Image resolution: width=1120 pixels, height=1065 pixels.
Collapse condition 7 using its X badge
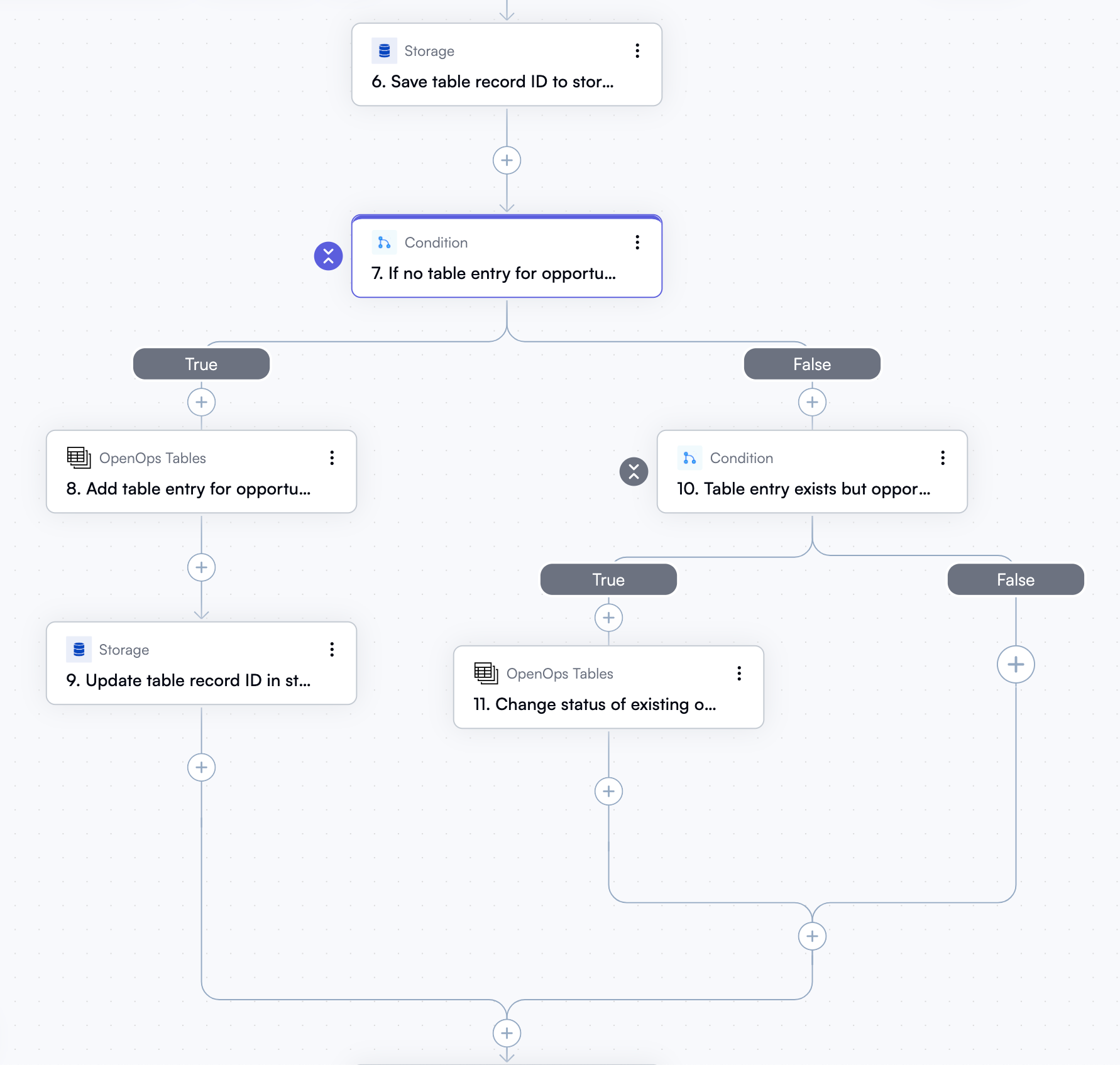(x=329, y=256)
